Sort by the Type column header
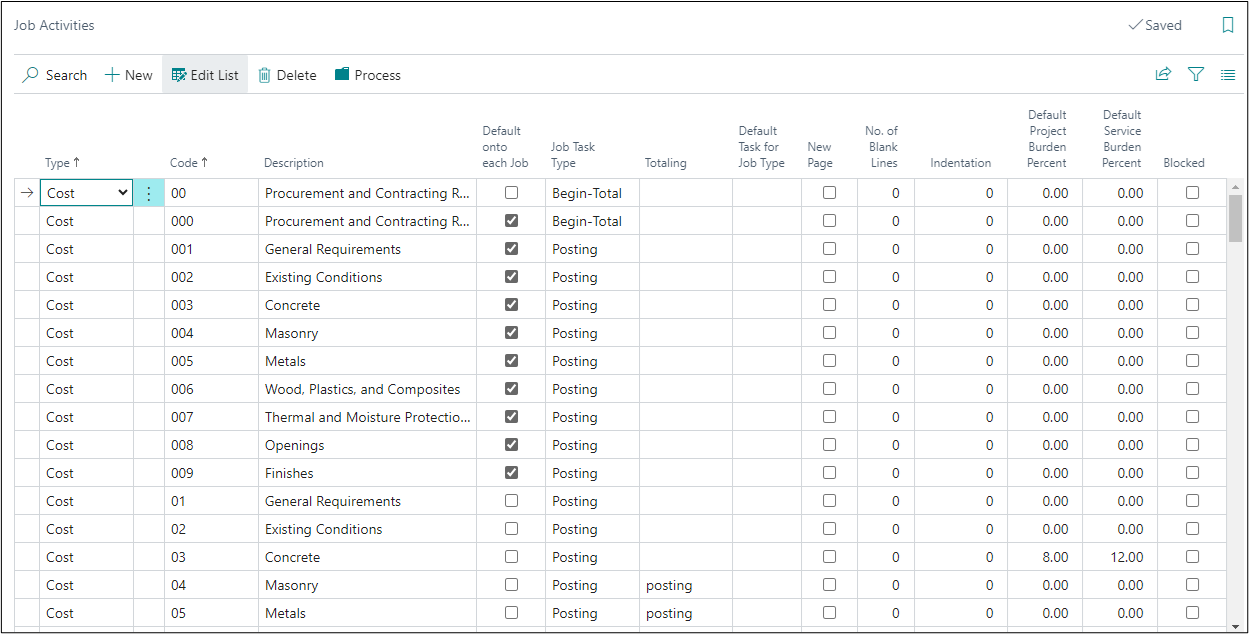This screenshot has height=634, width=1249. click(x=58, y=163)
